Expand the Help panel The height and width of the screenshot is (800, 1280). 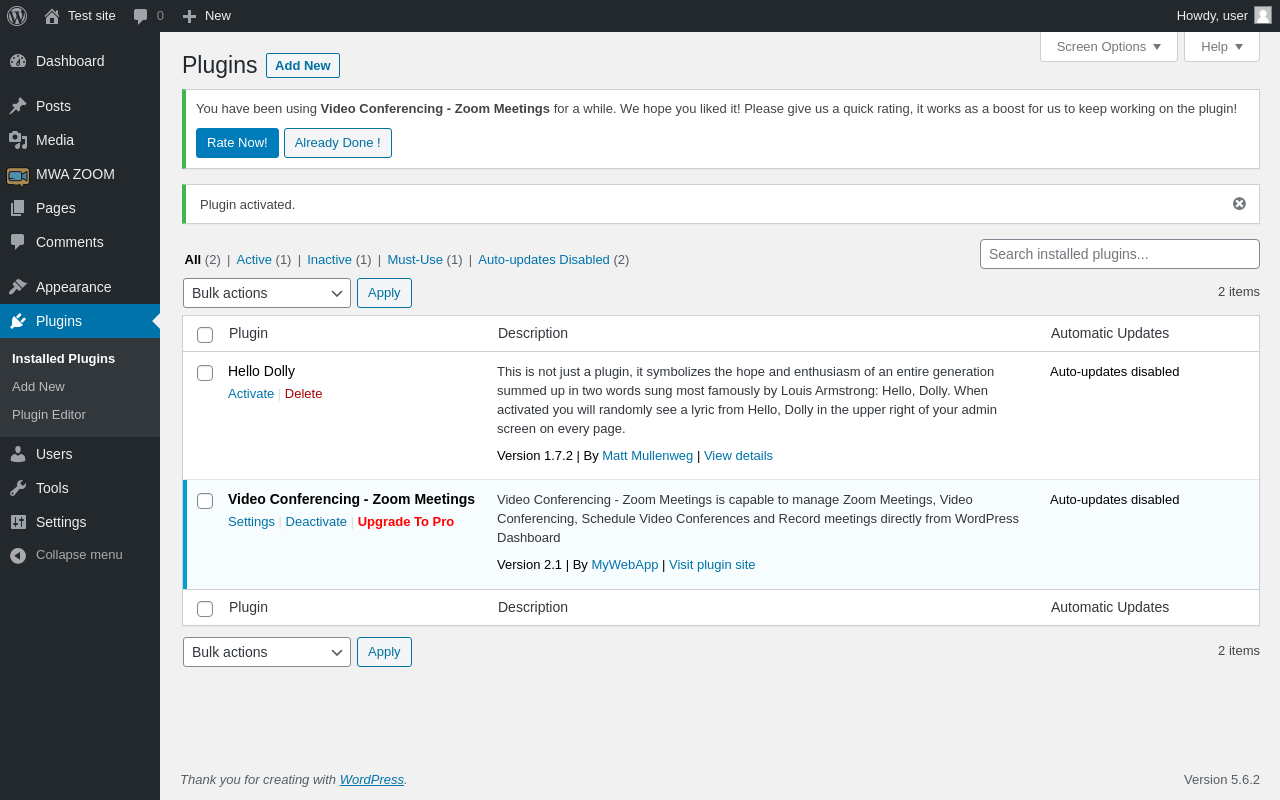click(x=1222, y=46)
